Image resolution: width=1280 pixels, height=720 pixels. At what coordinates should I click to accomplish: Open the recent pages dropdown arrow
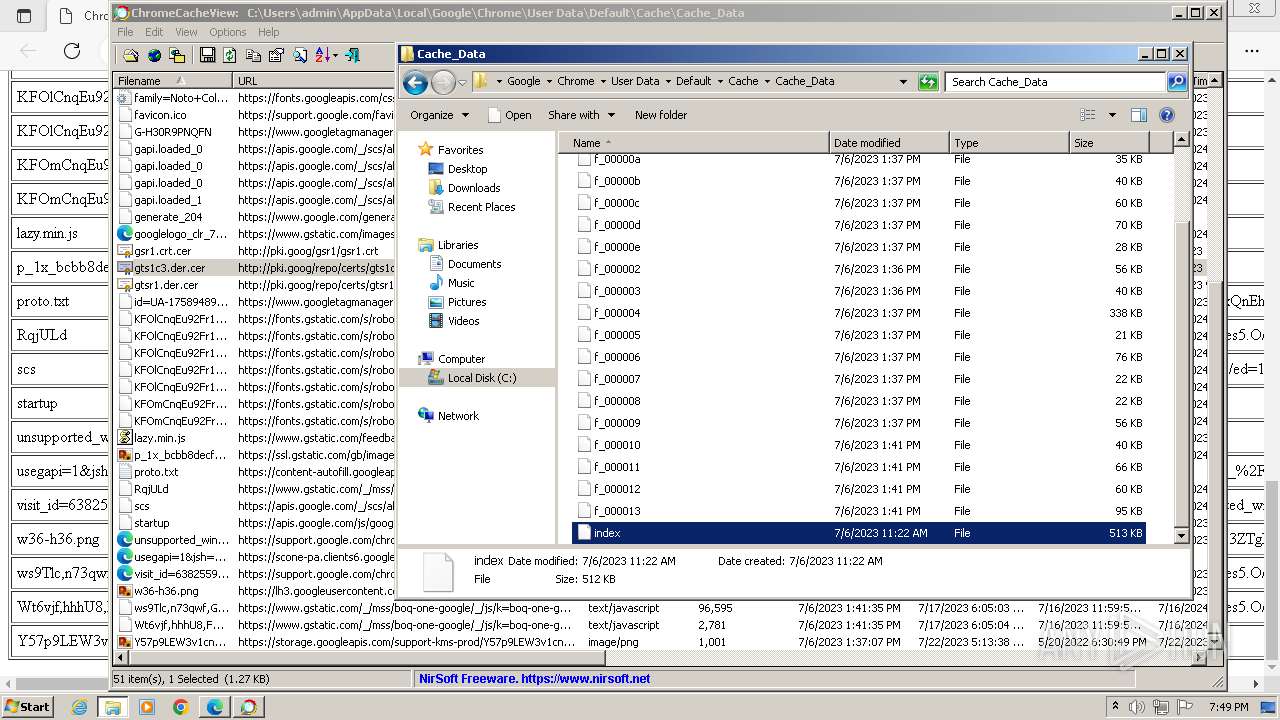(x=462, y=83)
